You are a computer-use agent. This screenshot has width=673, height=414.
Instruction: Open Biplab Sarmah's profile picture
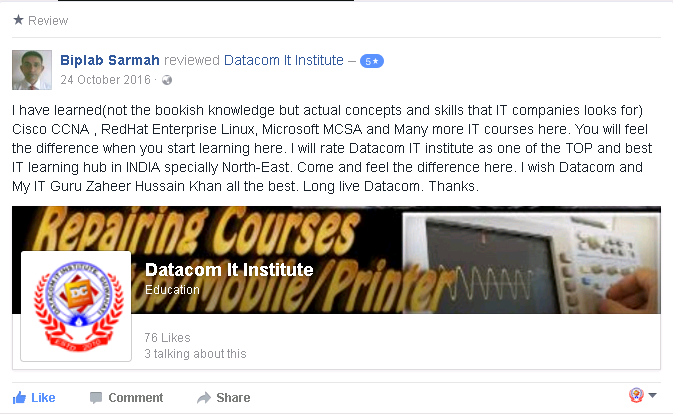pyautogui.click(x=32, y=70)
